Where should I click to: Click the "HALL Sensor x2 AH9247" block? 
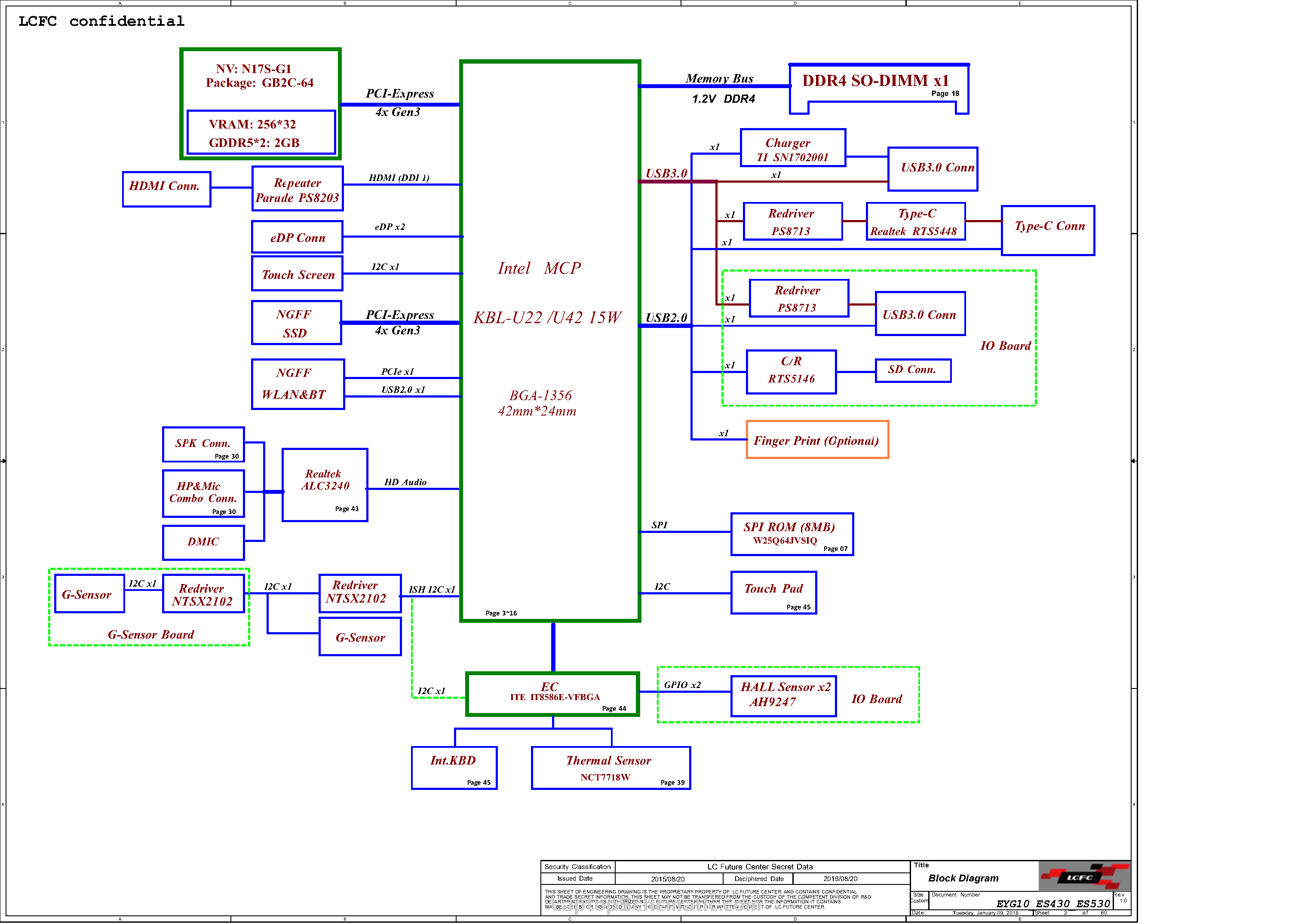[x=784, y=695]
